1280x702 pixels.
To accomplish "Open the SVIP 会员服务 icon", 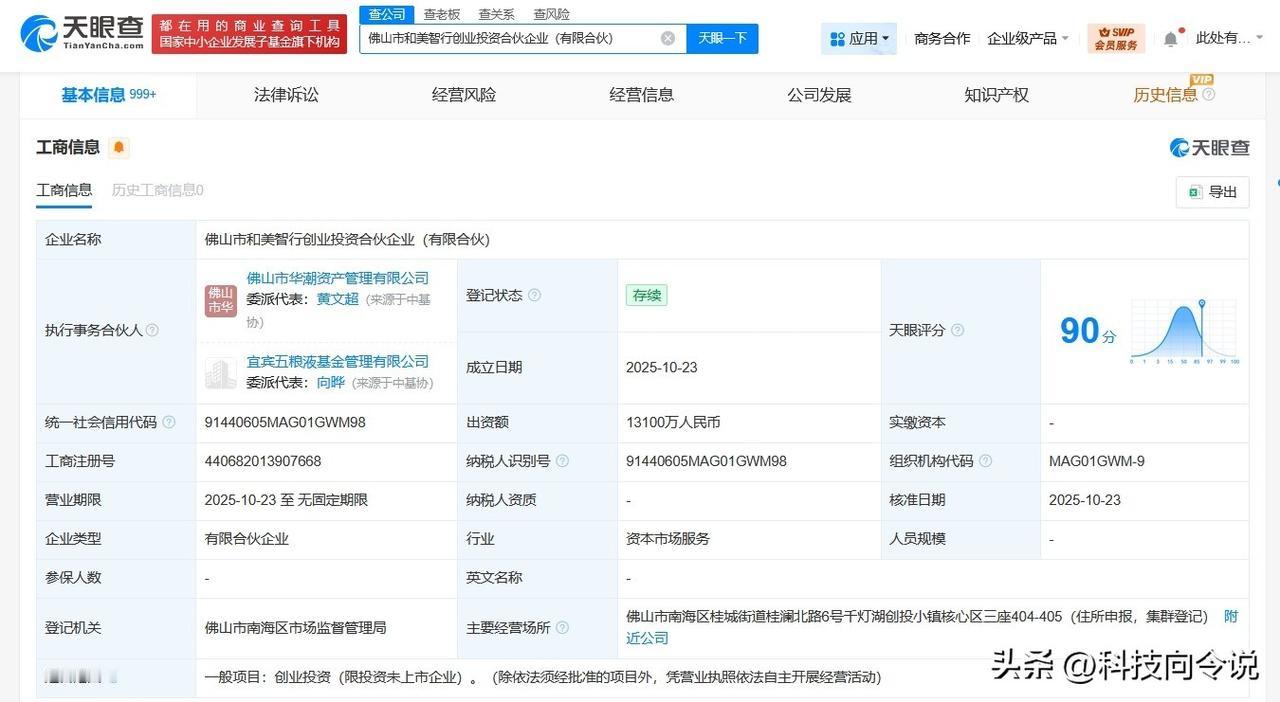I will coord(1116,37).
